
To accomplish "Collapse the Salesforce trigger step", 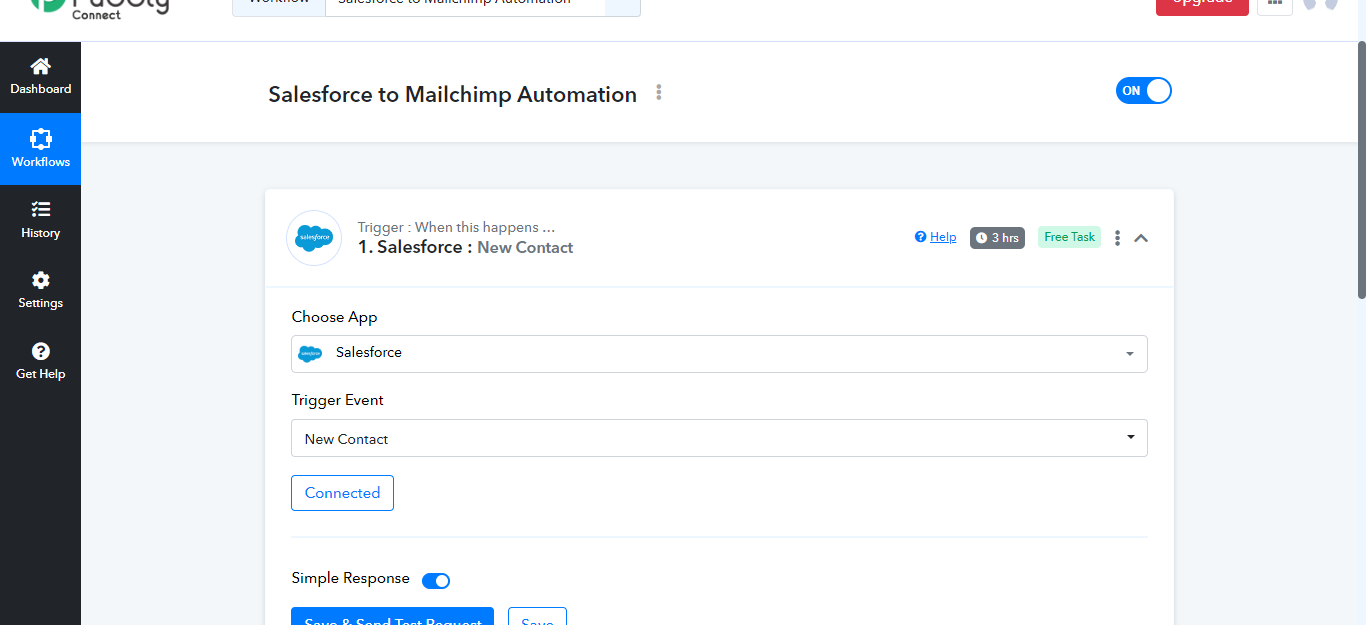I will [x=1141, y=238].
